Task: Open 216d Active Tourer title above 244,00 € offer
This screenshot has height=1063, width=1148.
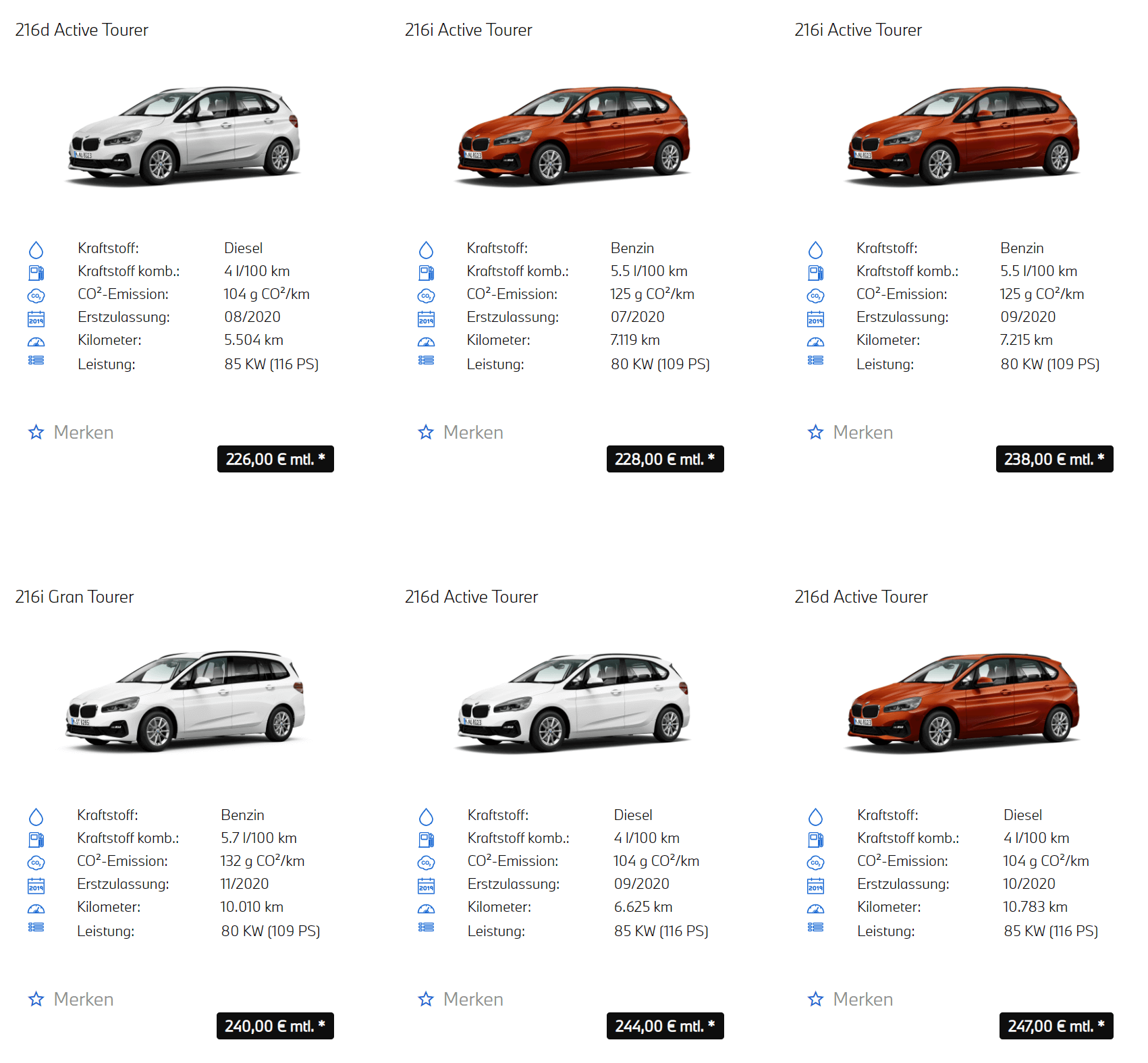Action: 471,597
